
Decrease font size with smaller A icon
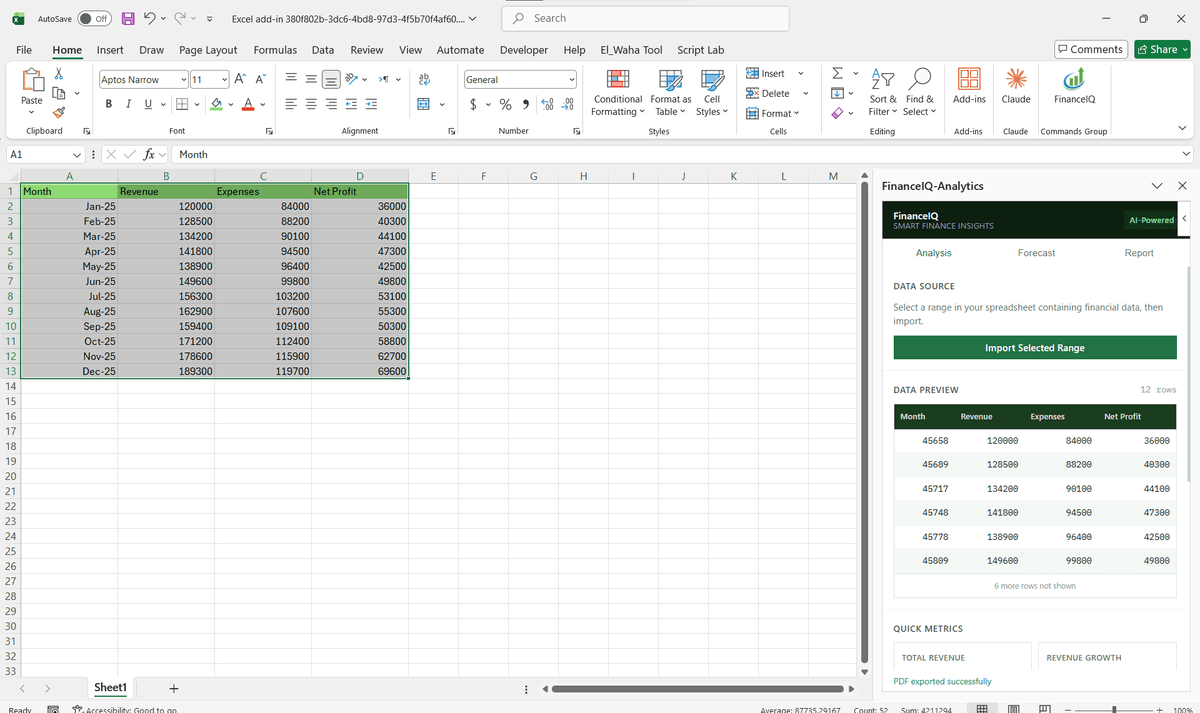coord(261,79)
